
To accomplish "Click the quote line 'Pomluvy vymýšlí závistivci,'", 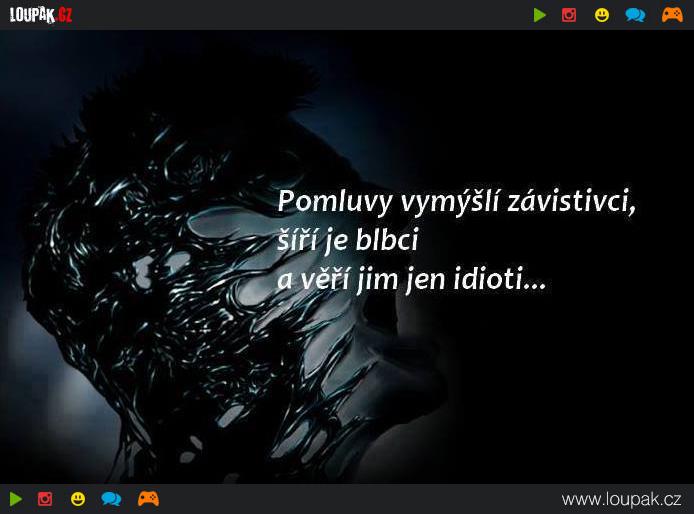I will point(456,202).
